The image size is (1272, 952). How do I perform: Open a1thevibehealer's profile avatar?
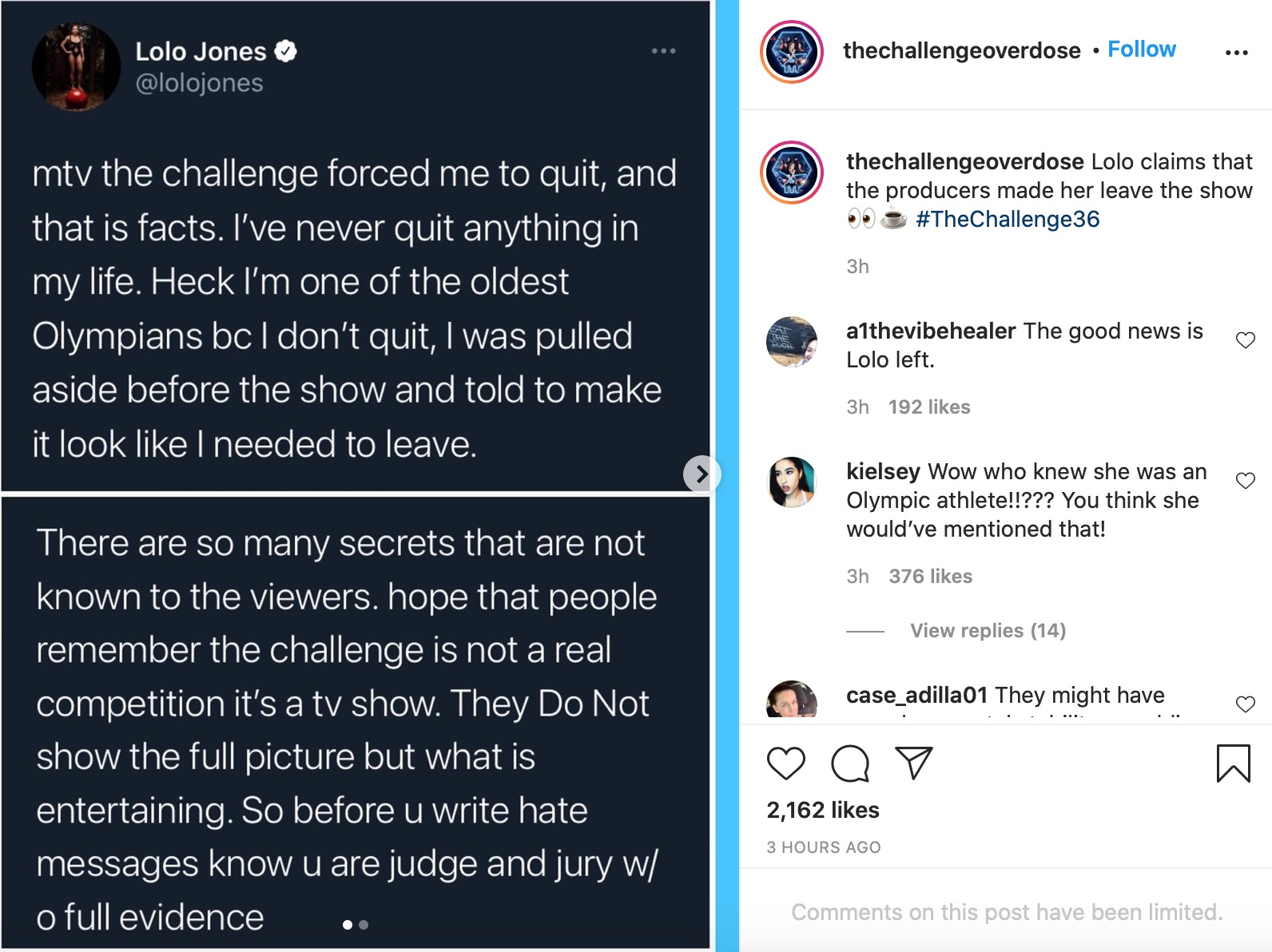(x=791, y=342)
